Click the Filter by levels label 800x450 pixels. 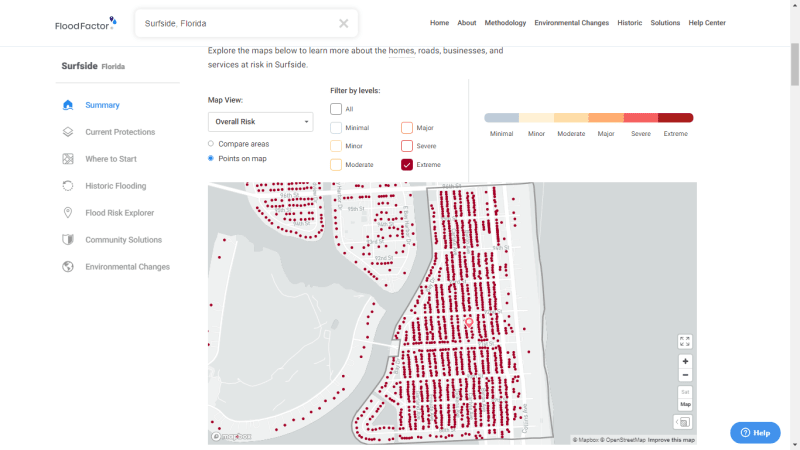[x=355, y=91]
